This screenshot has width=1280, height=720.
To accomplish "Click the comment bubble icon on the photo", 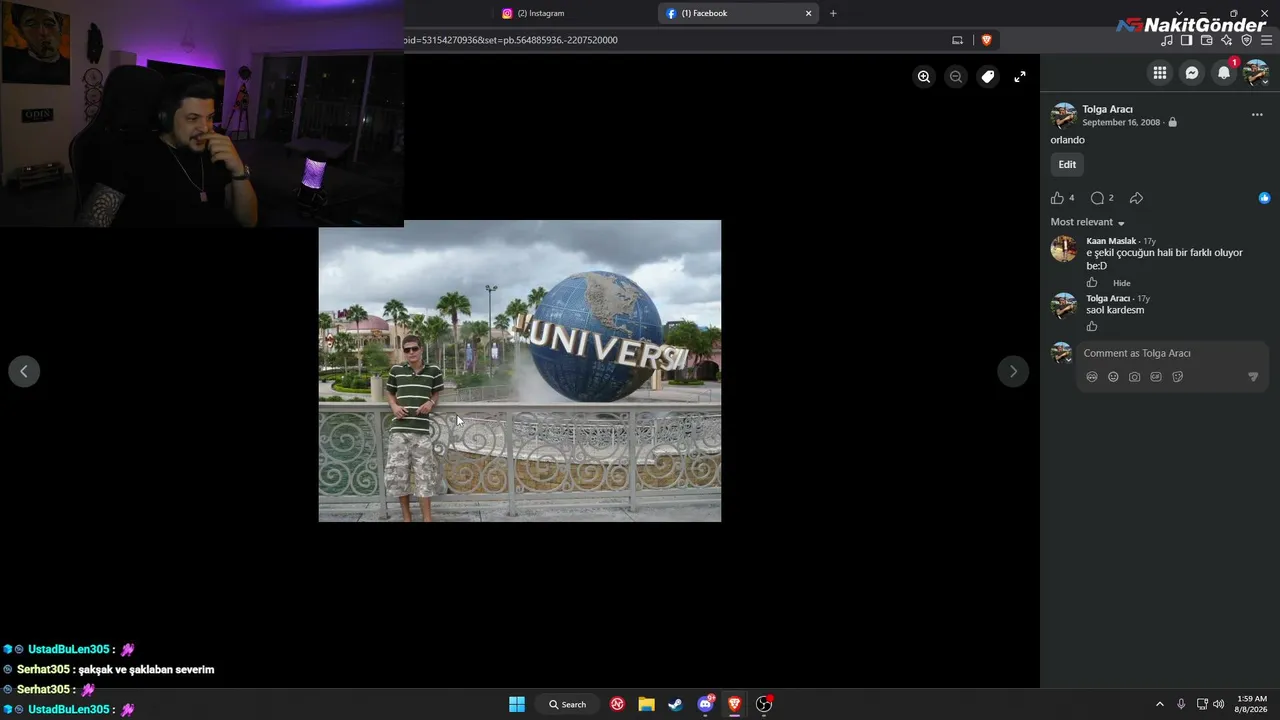I will pos(1097,198).
